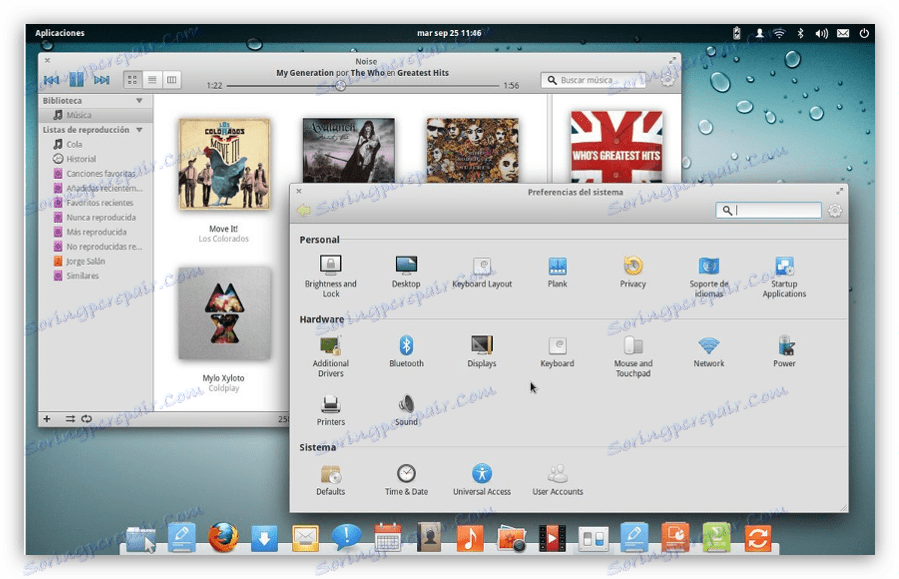
Task: Select Música in Noise sidebar
Action: [95, 115]
